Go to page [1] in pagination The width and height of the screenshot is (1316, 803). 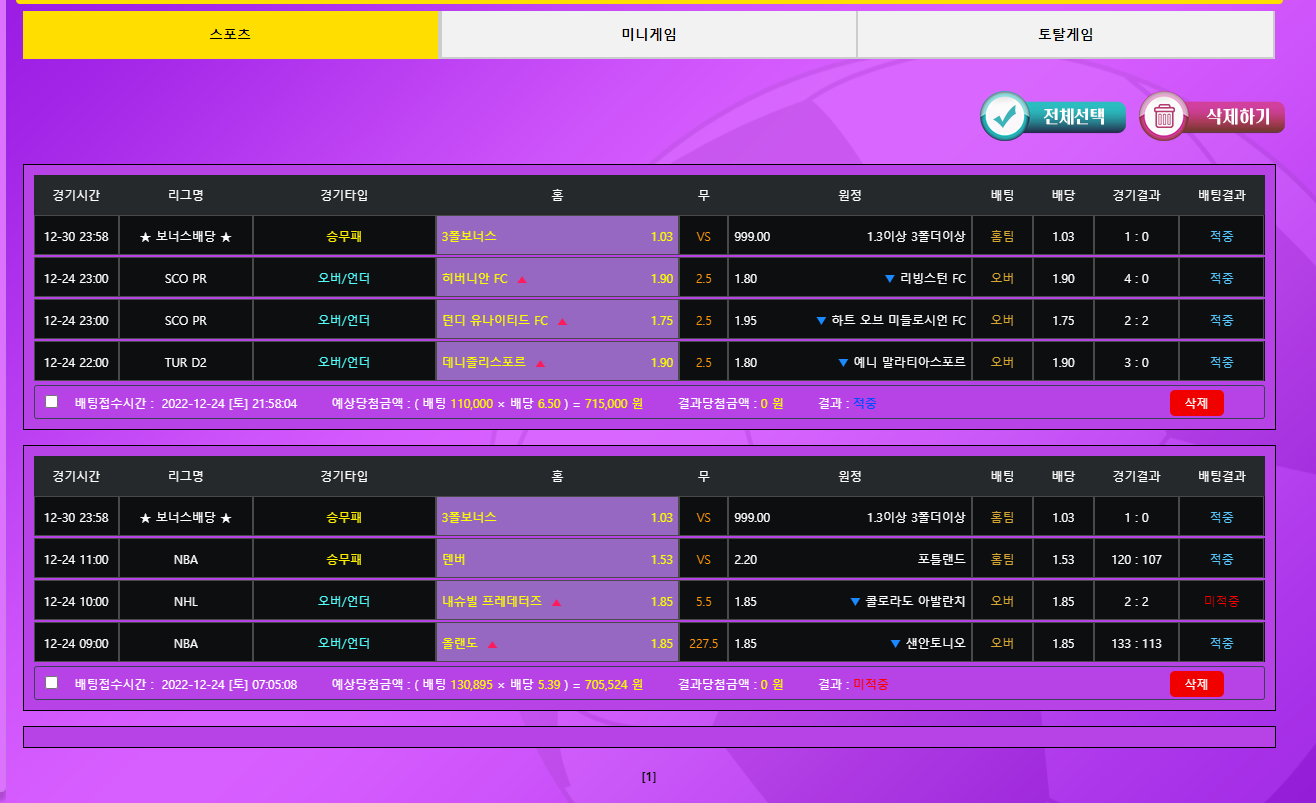(649, 777)
